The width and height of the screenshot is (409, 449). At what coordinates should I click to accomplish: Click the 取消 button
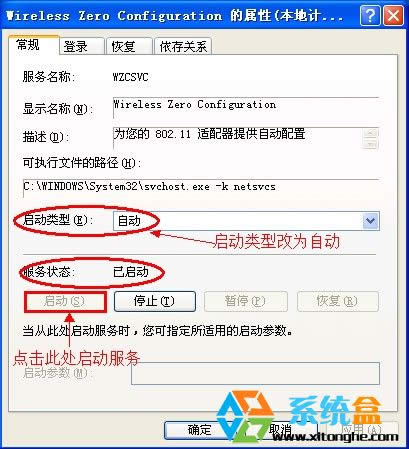click(x=280, y=430)
